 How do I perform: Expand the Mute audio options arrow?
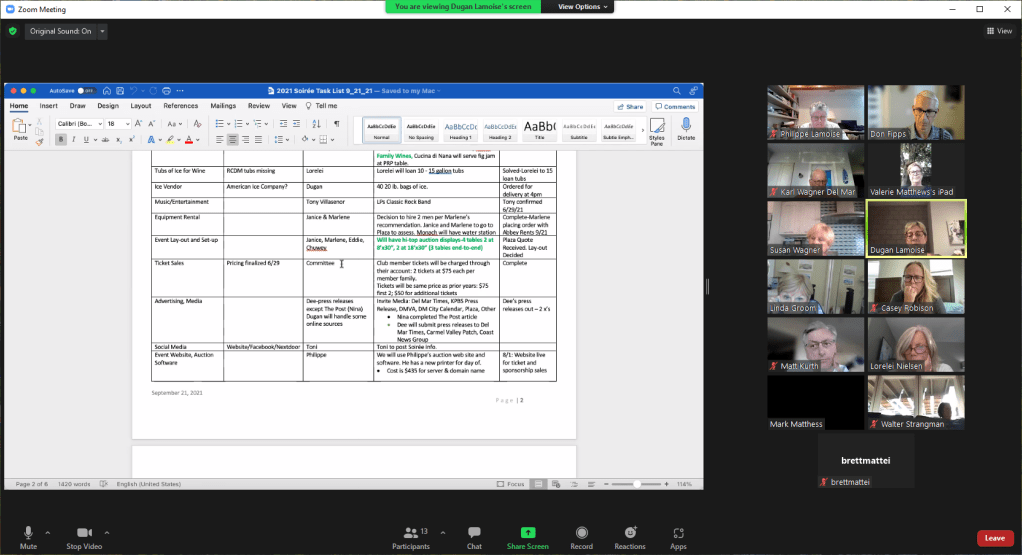(x=48, y=533)
